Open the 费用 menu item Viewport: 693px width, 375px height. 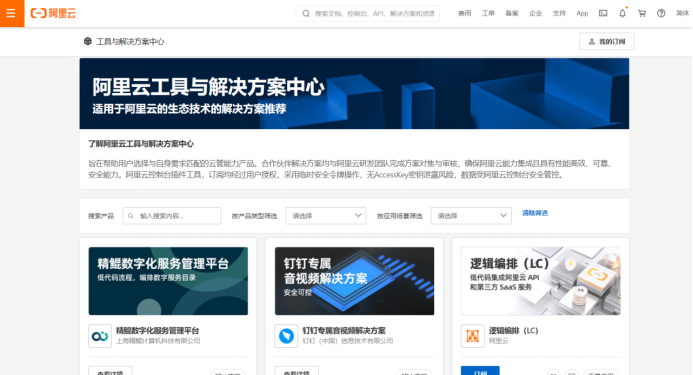tap(465, 13)
